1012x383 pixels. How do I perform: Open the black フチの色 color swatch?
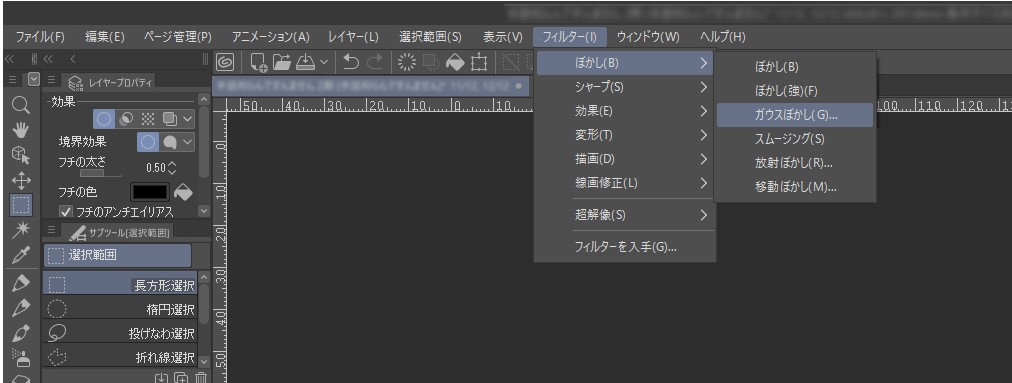pos(150,192)
